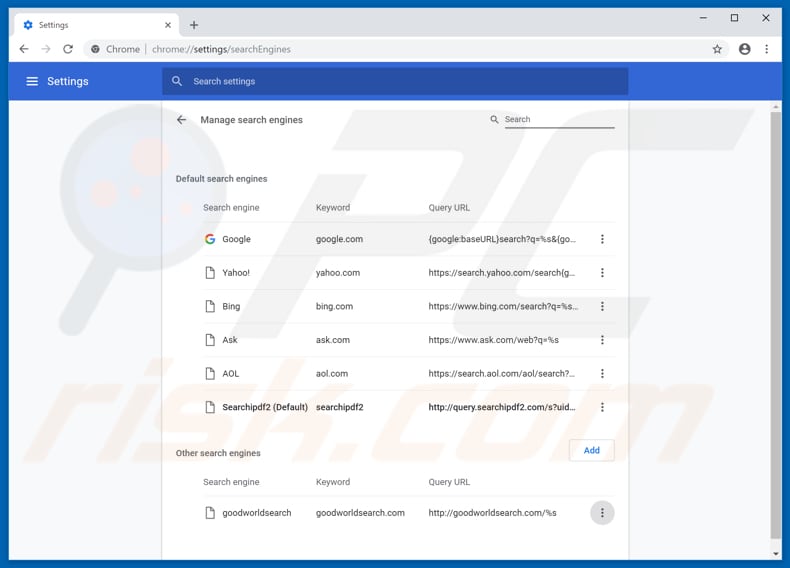The height and width of the screenshot is (568, 790).
Task: Select the searchipdf2 keyword text
Action: coord(340,407)
